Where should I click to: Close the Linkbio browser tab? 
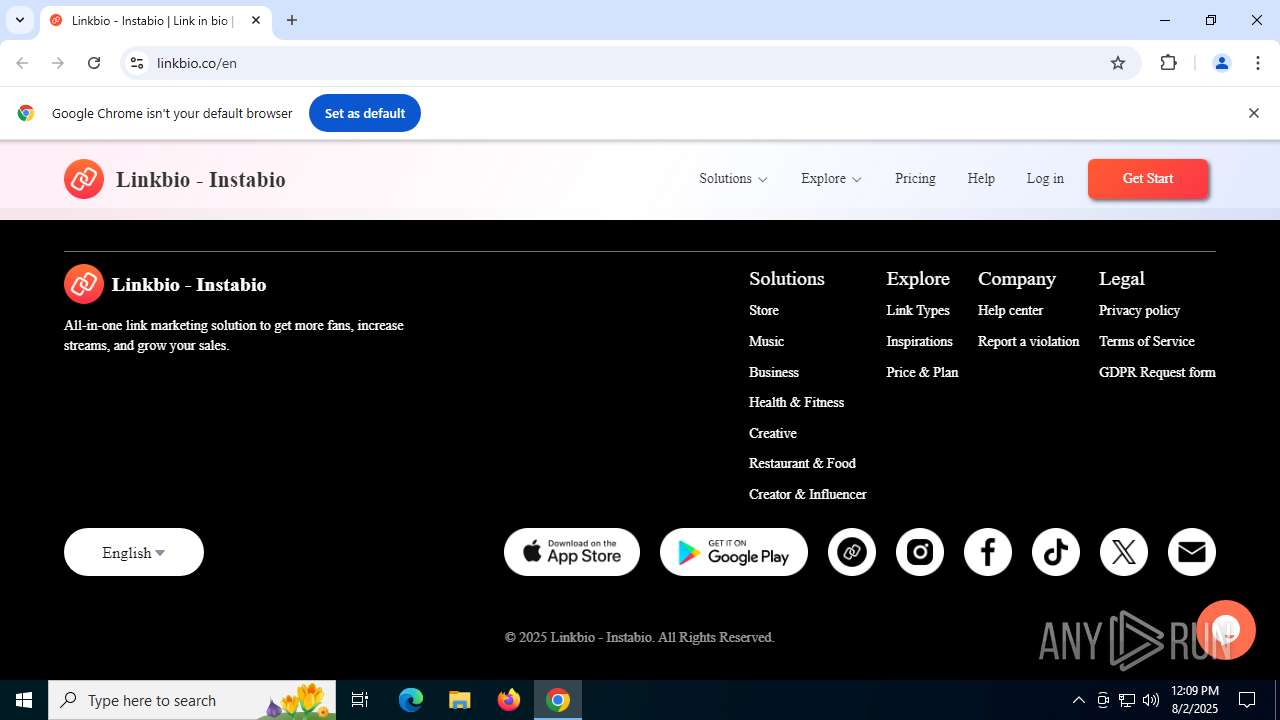[x=256, y=20]
